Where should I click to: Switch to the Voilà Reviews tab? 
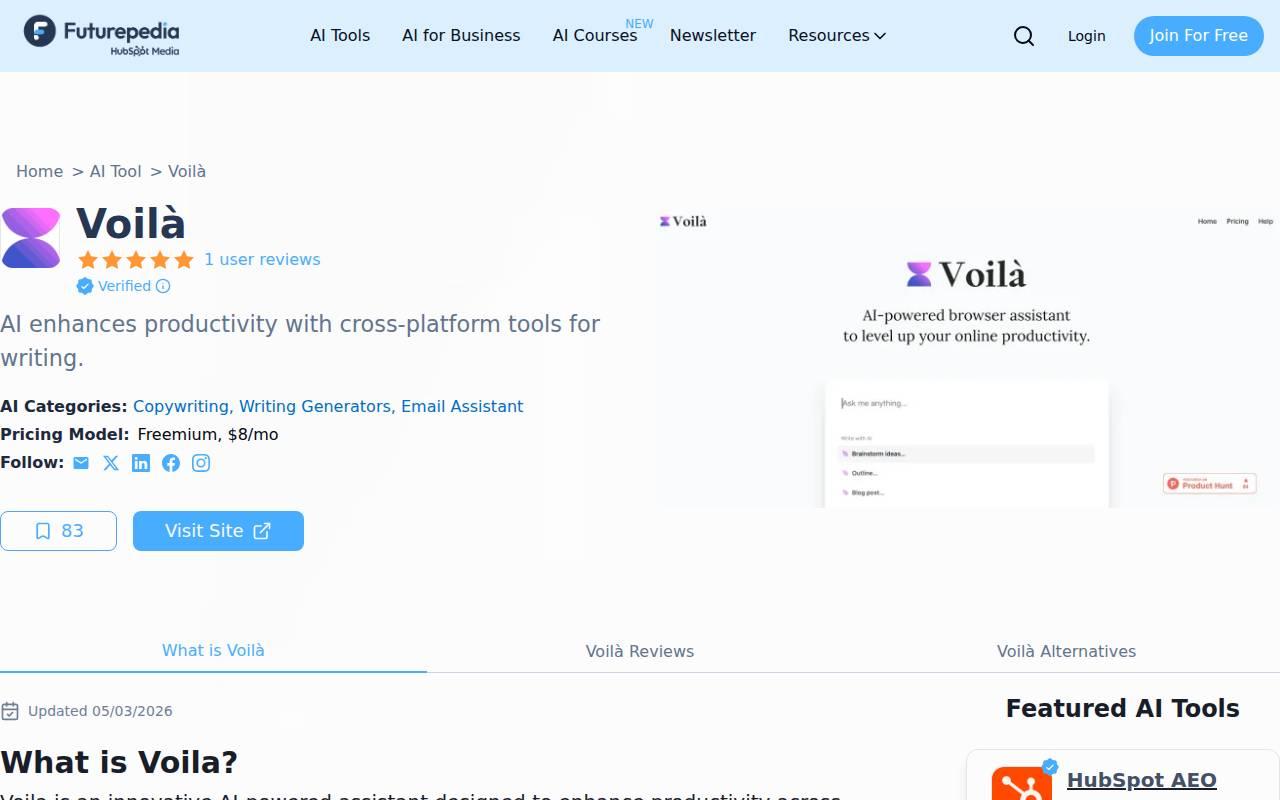coord(640,651)
